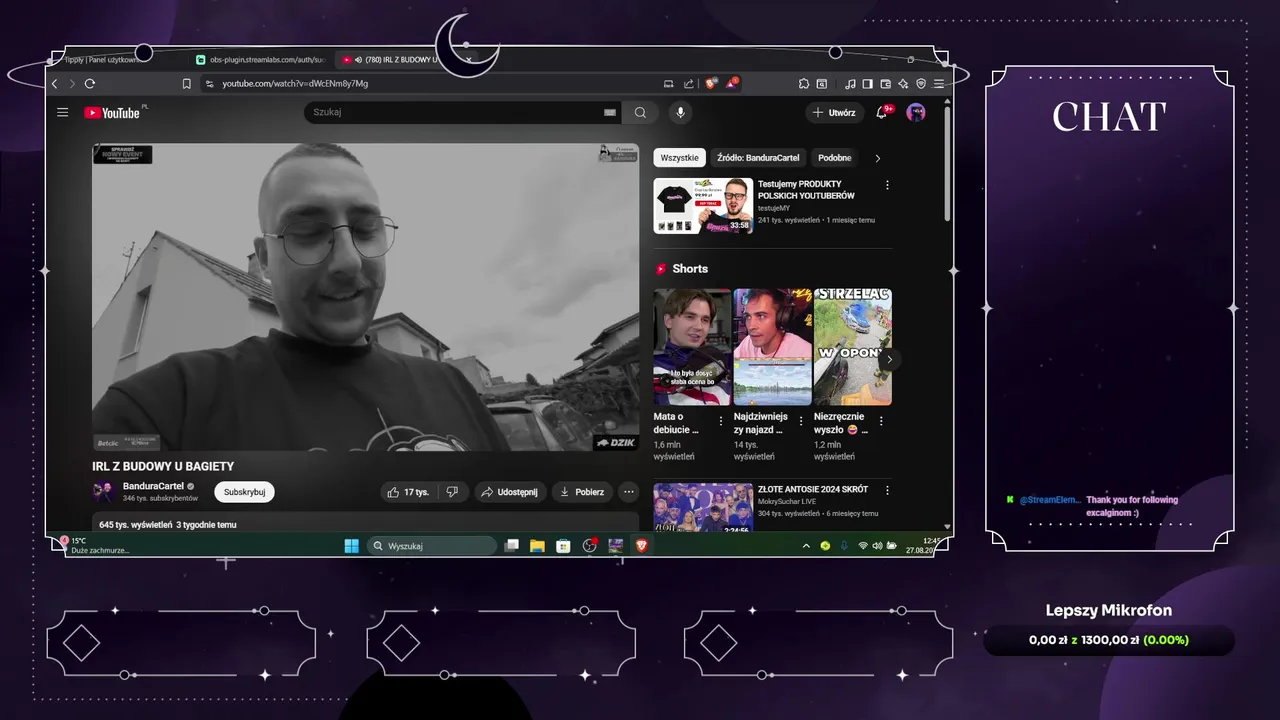Reload the page with the refresh icon
This screenshot has width=1280, height=720.
[90, 84]
